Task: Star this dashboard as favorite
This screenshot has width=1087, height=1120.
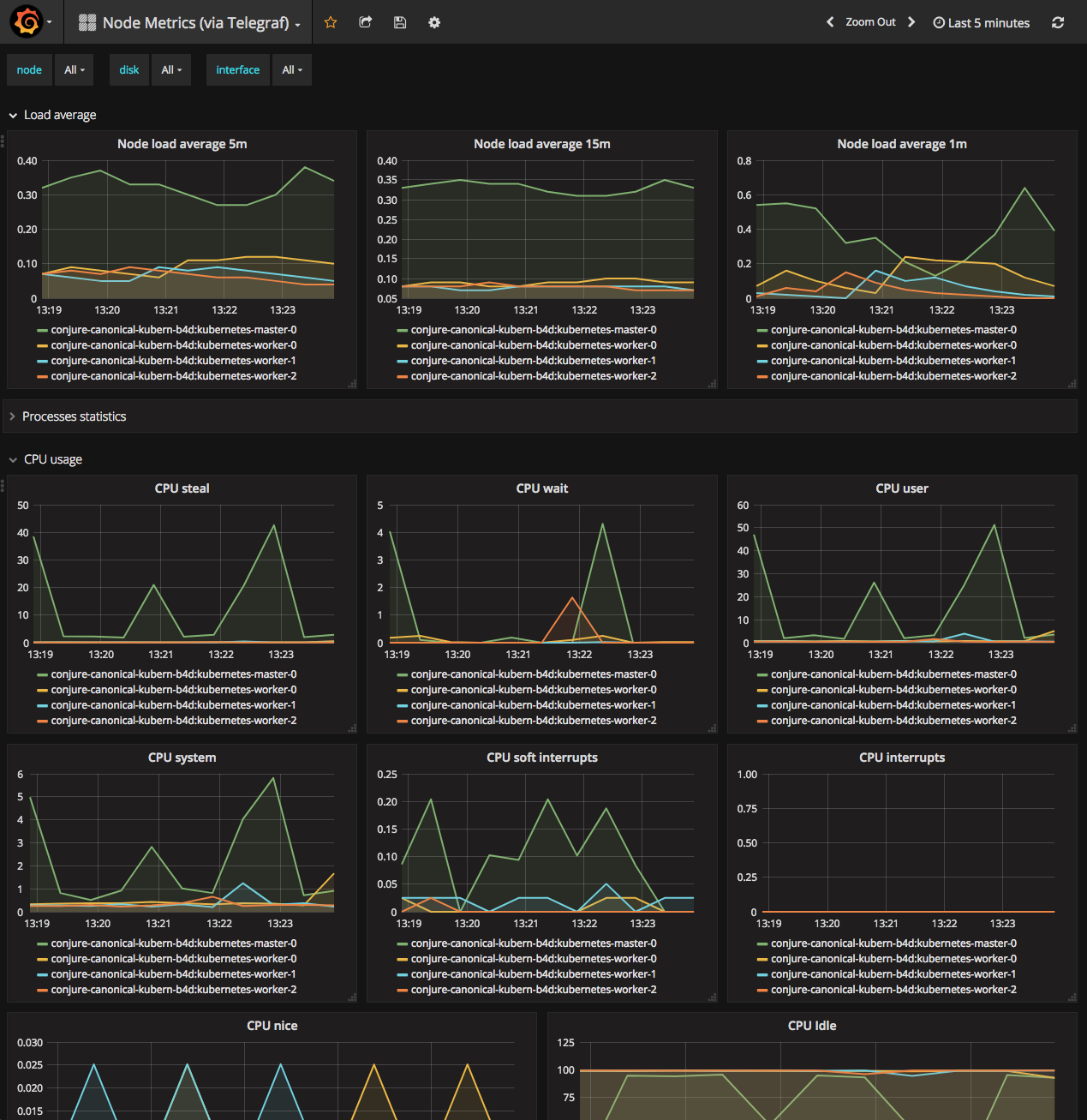Action: tap(331, 22)
